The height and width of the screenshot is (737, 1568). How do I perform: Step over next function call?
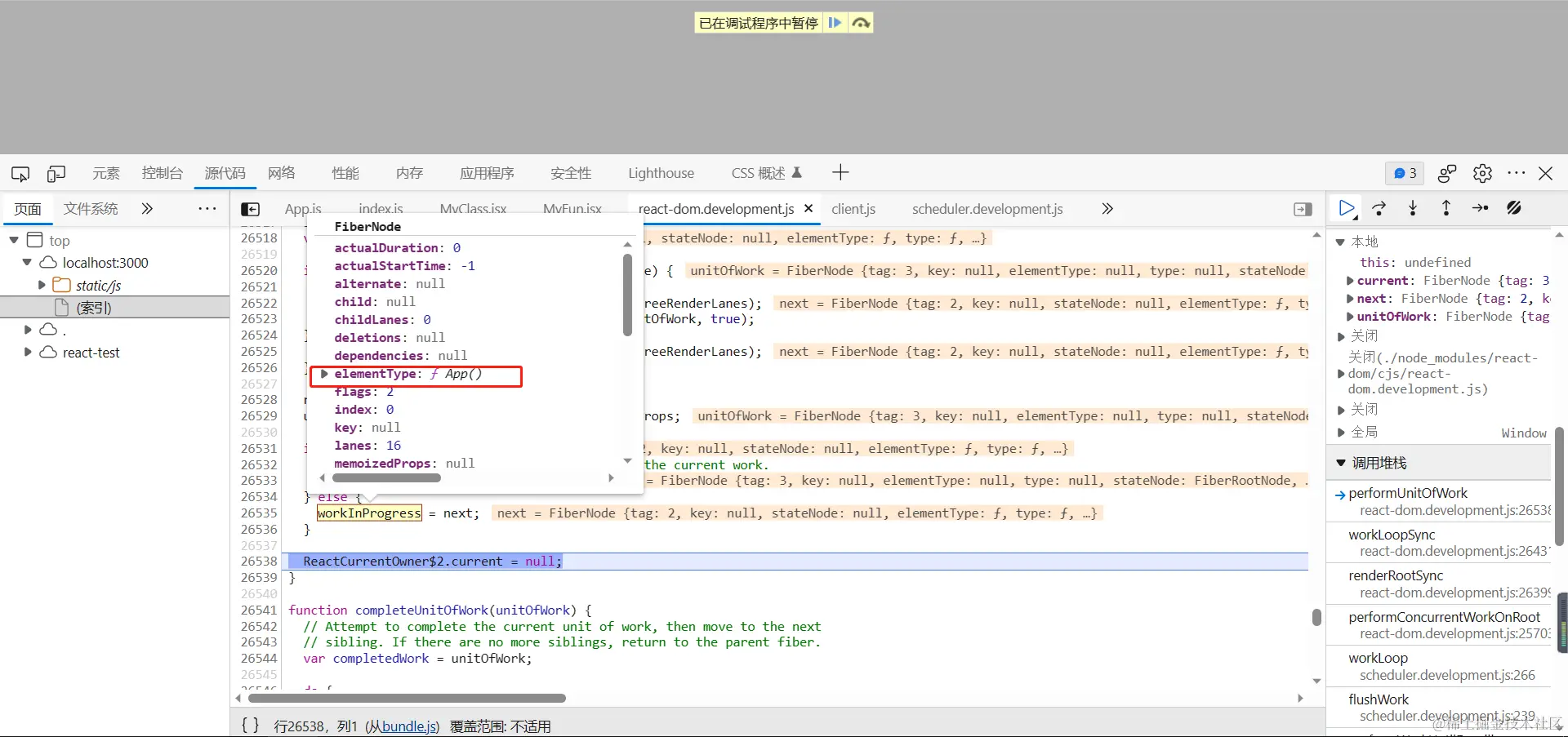click(x=1379, y=209)
